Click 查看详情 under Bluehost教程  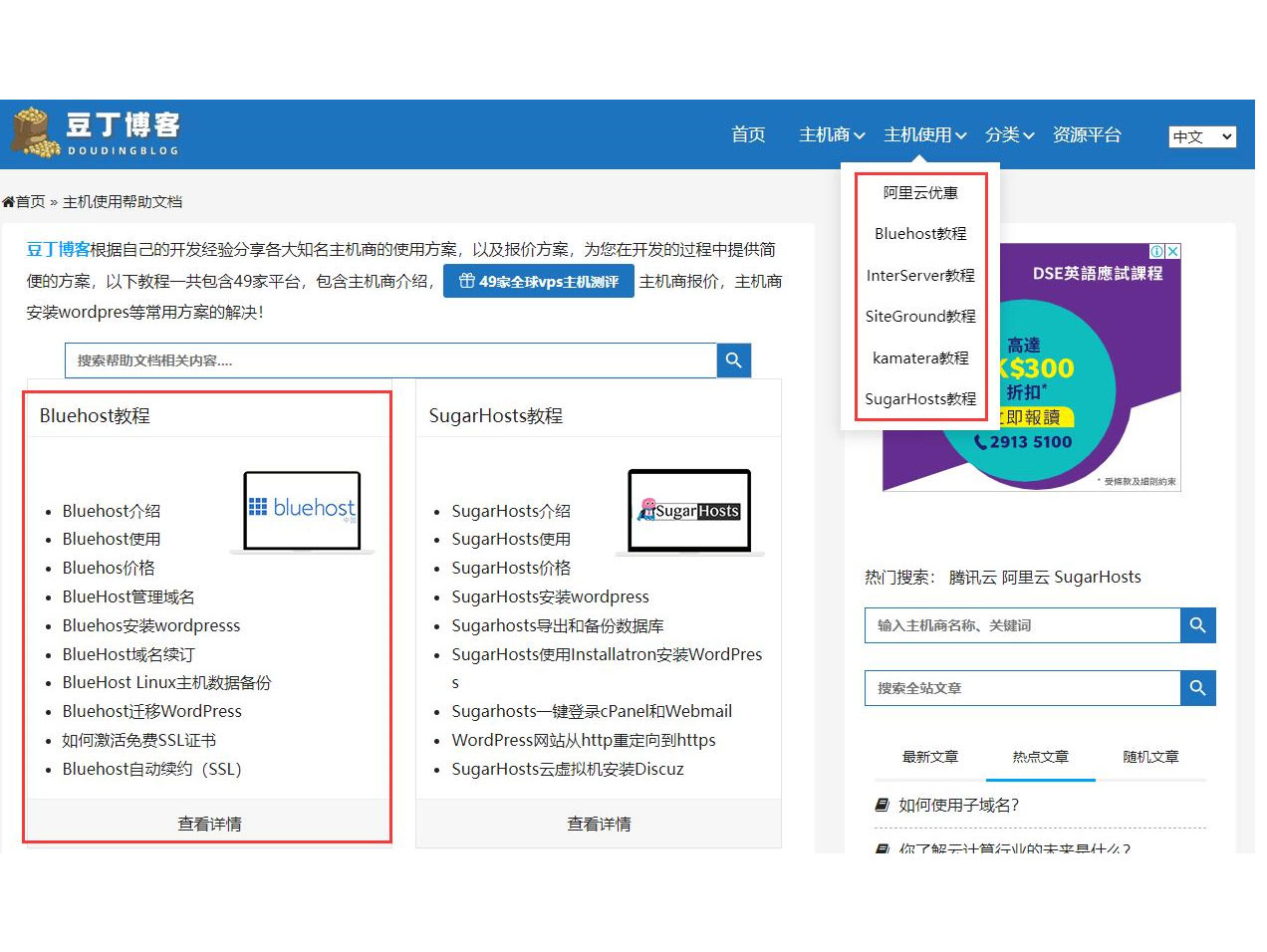click(209, 824)
